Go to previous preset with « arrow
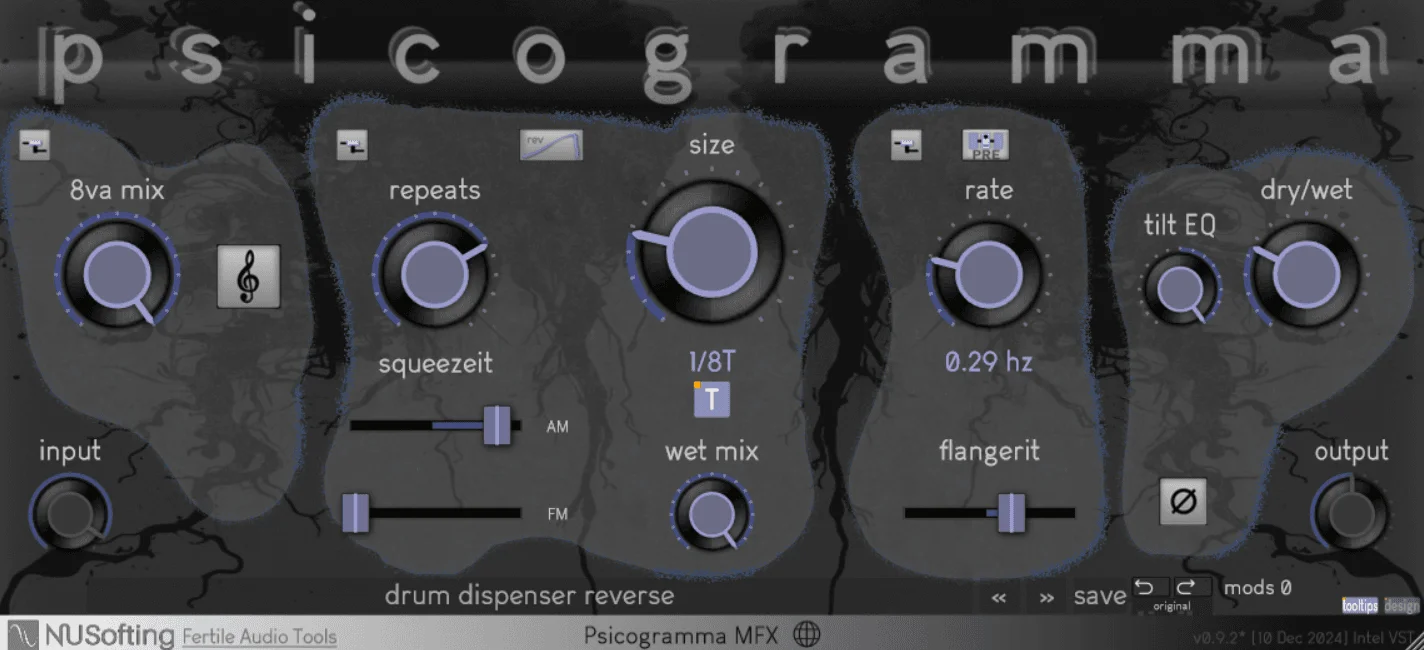 coord(999,597)
